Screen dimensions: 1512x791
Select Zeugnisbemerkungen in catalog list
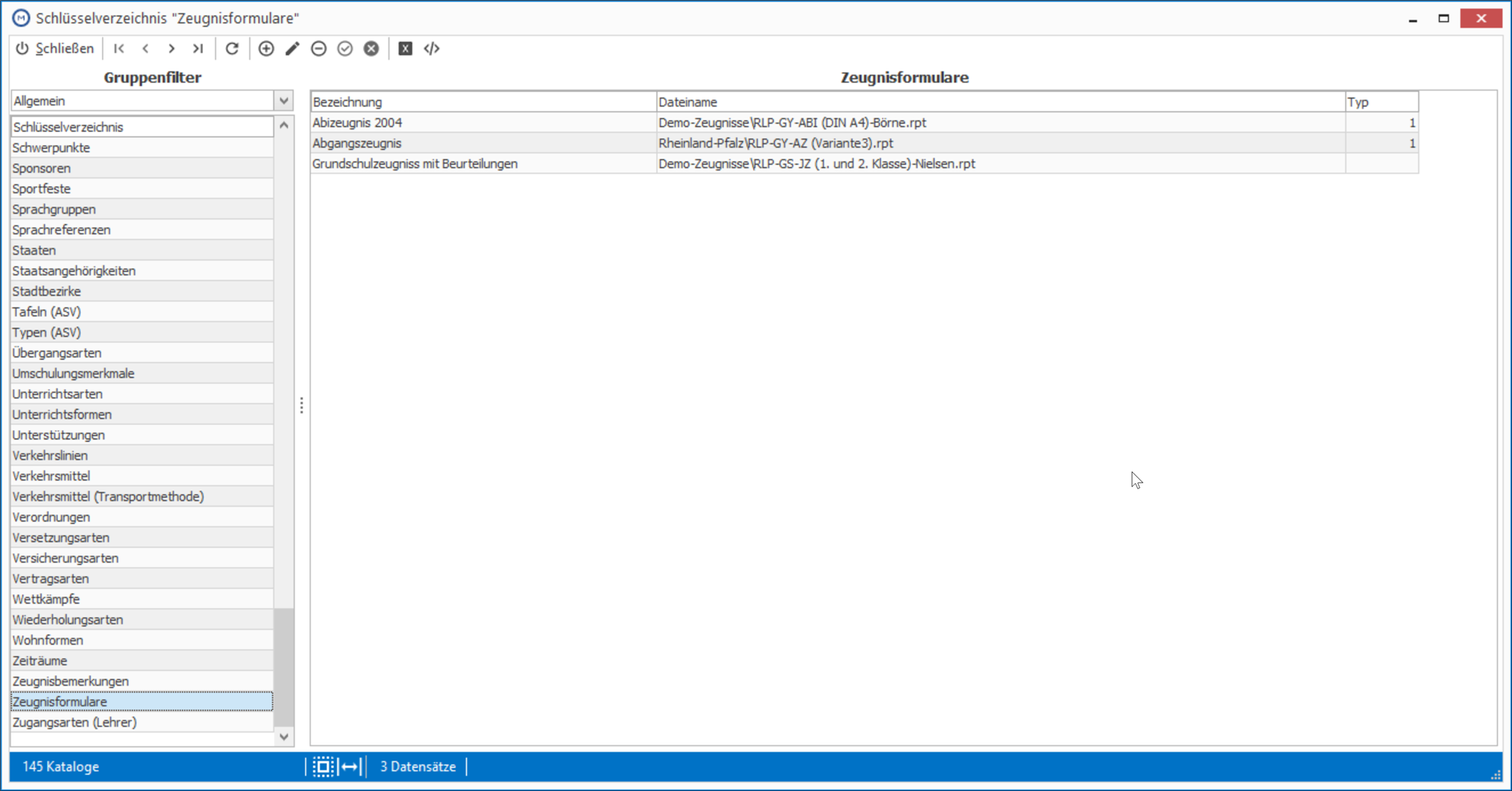pyautogui.click(x=142, y=682)
